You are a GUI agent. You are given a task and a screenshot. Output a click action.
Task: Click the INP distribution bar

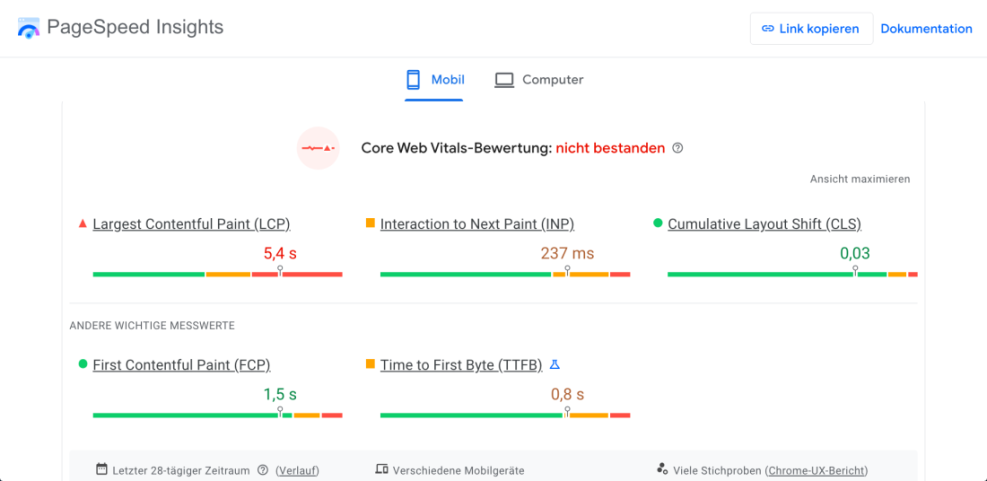(x=505, y=274)
